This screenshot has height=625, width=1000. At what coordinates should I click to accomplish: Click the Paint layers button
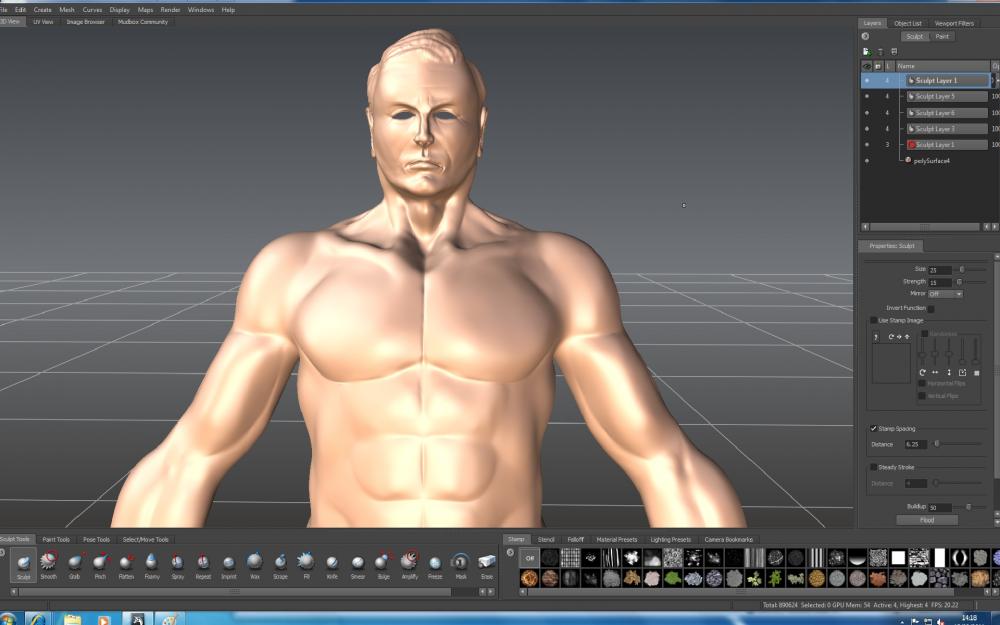pos(942,36)
